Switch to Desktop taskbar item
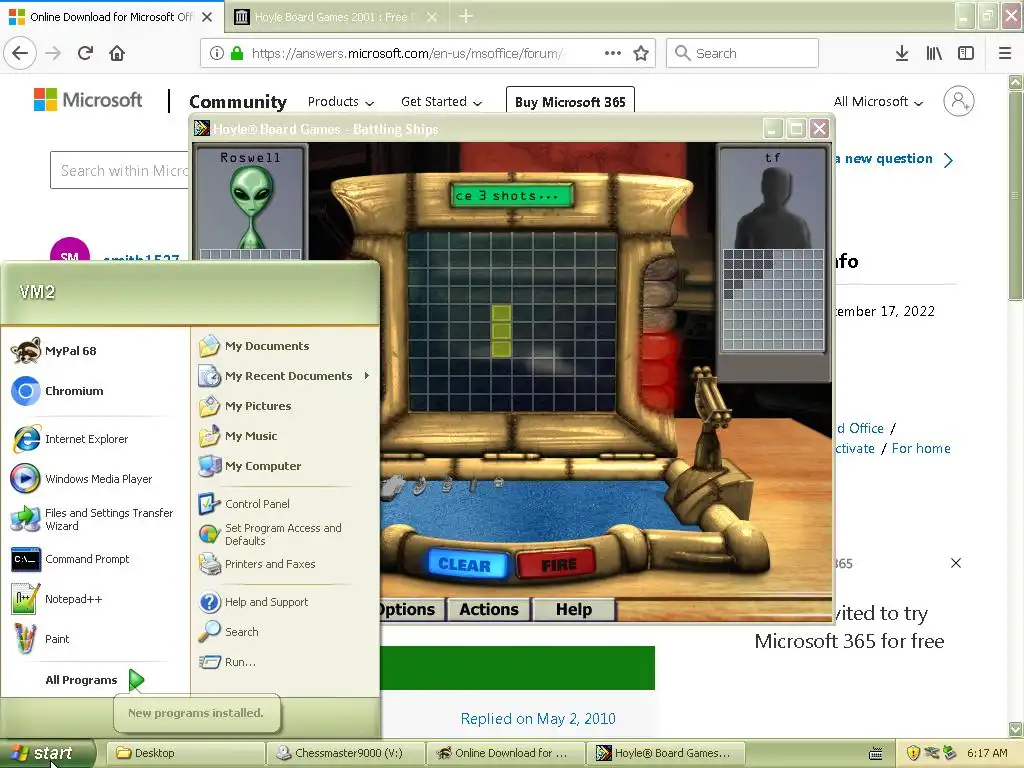The width and height of the screenshot is (1024, 768). pyautogui.click(x=185, y=753)
